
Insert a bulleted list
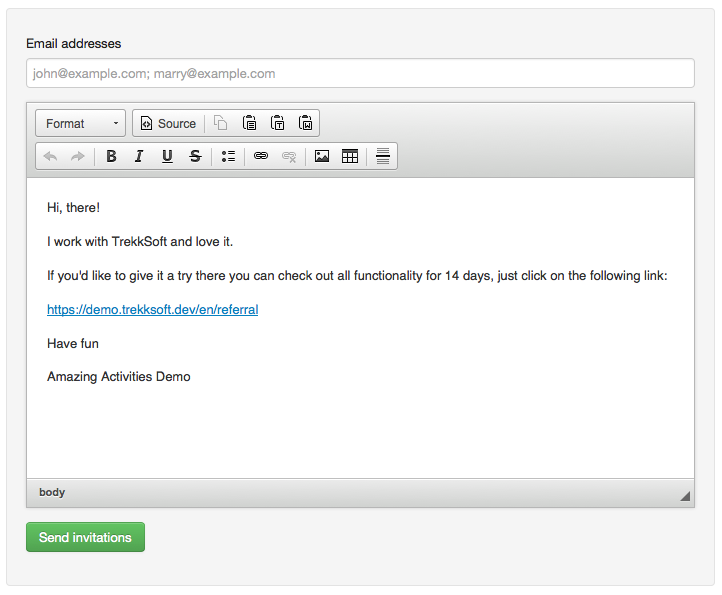[228, 156]
